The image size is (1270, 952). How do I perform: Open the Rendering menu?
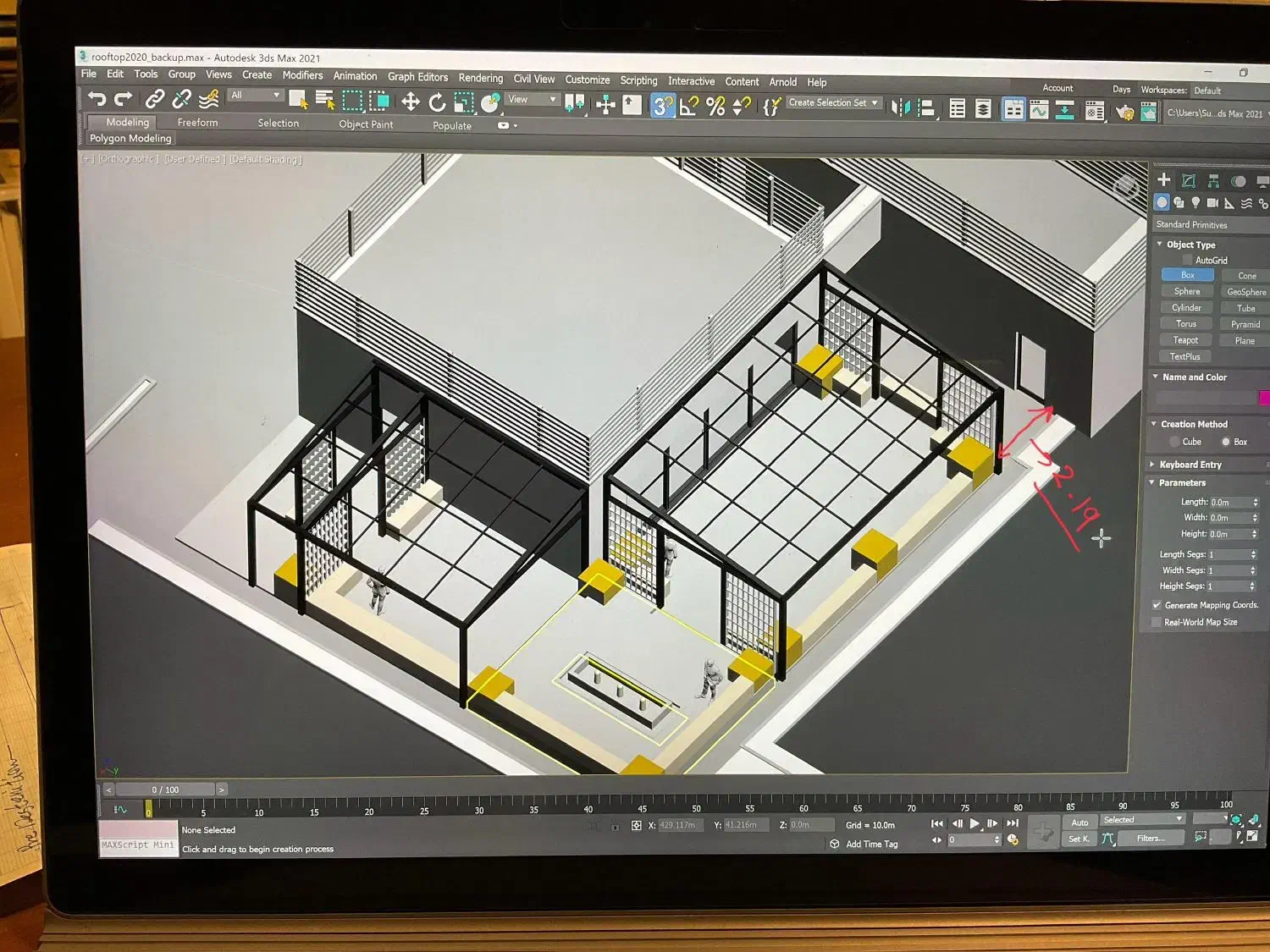(x=480, y=78)
